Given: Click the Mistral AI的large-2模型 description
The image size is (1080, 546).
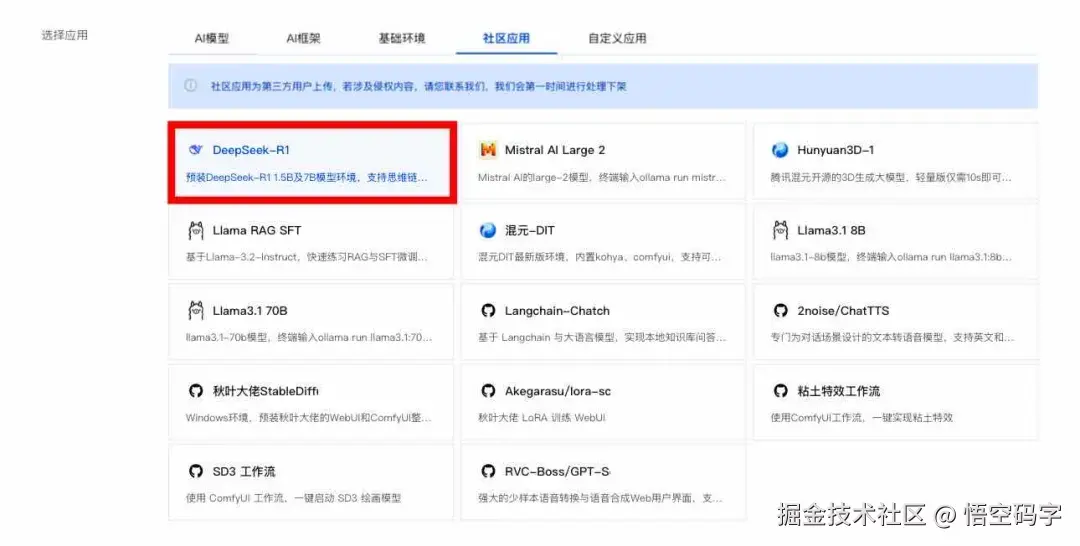Looking at the screenshot, I should pos(601,177).
